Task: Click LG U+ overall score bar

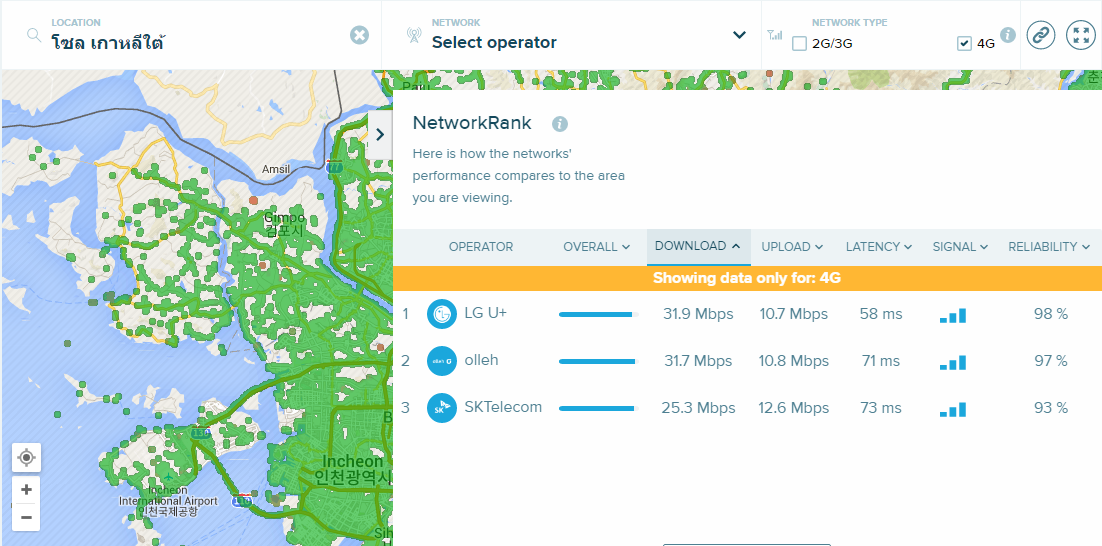Action: pyautogui.click(x=599, y=314)
